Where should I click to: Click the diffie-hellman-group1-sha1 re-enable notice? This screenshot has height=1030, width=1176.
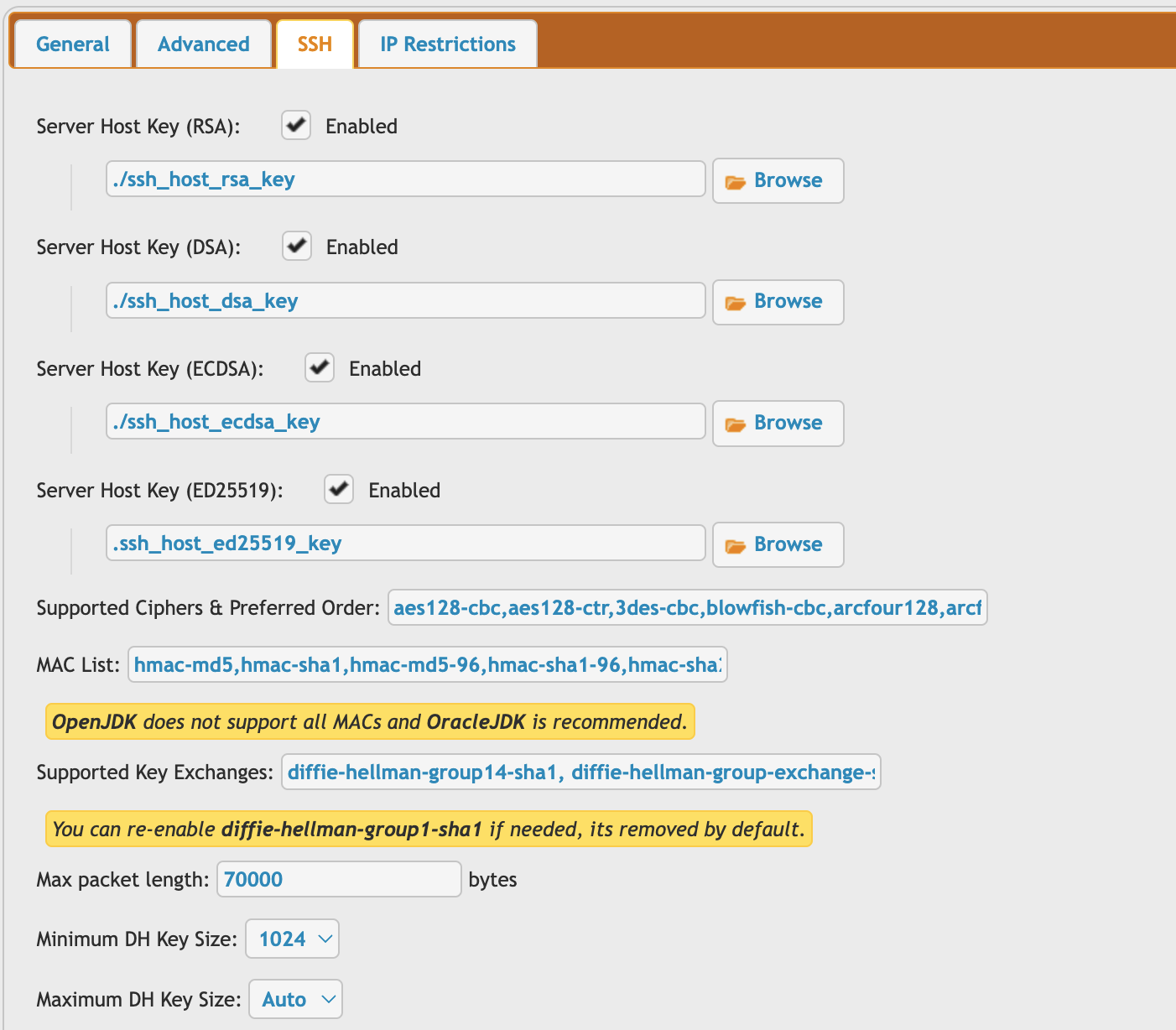(429, 829)
